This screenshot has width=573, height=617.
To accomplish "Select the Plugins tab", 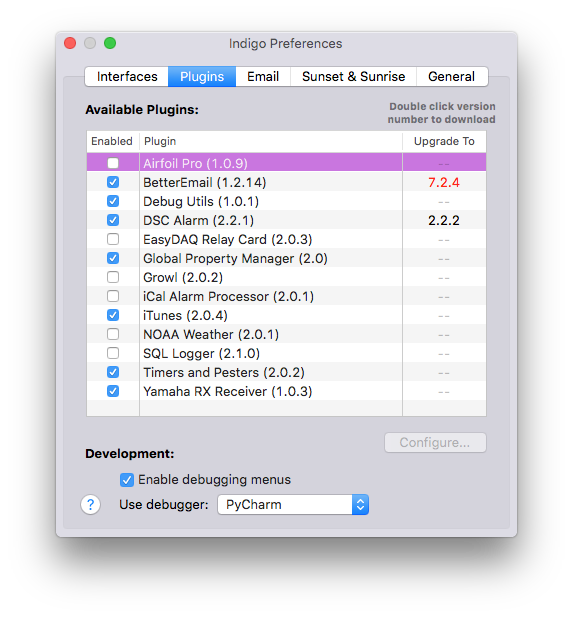I will pos(202,76).
